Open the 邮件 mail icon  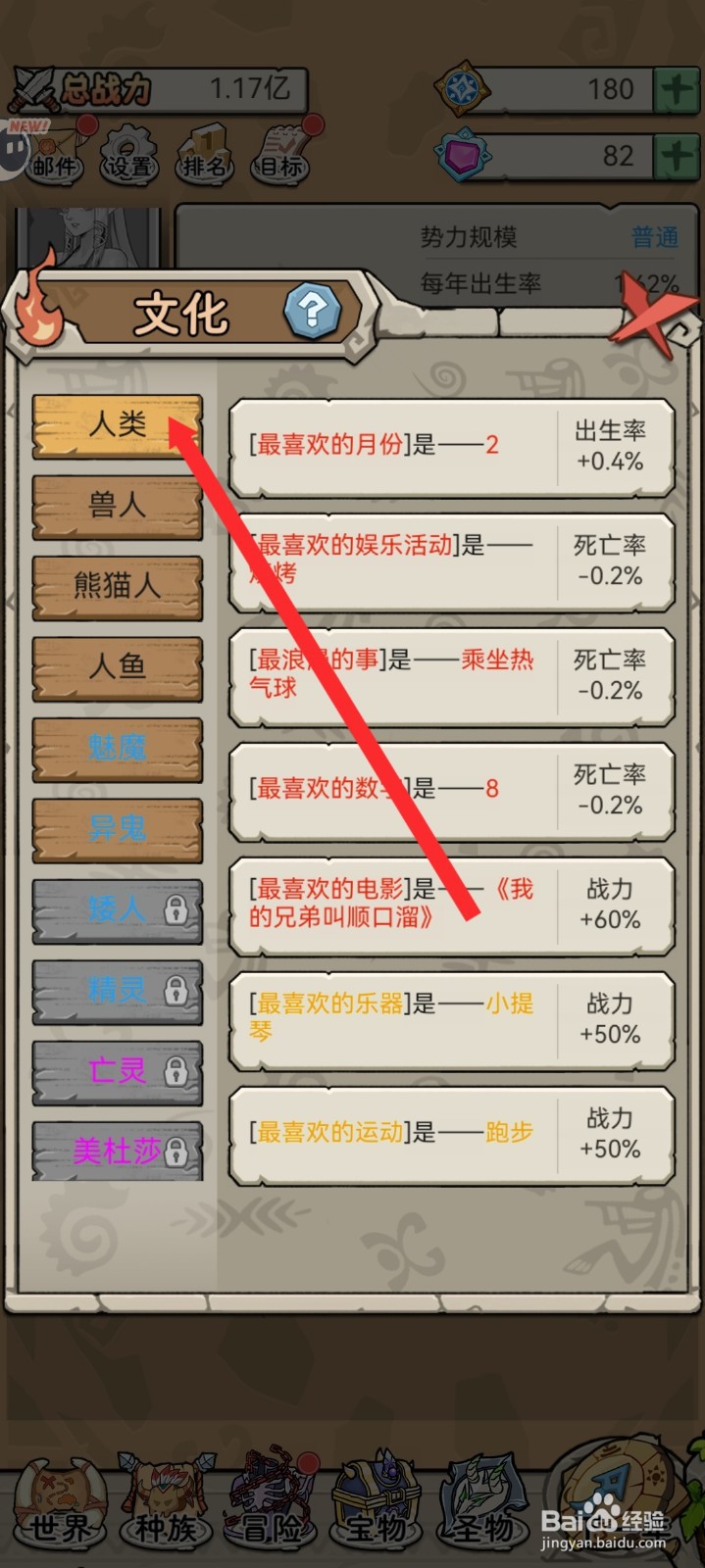coord(54,151)
